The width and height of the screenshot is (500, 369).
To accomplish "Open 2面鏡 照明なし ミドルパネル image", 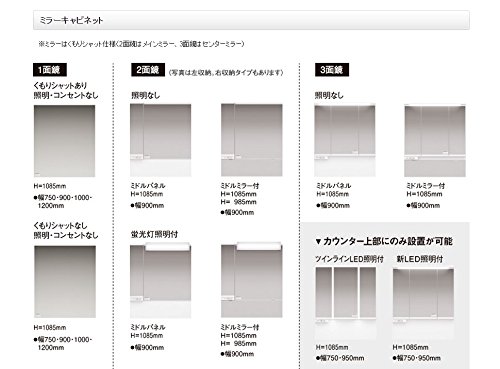I will (x=160, y=140).
